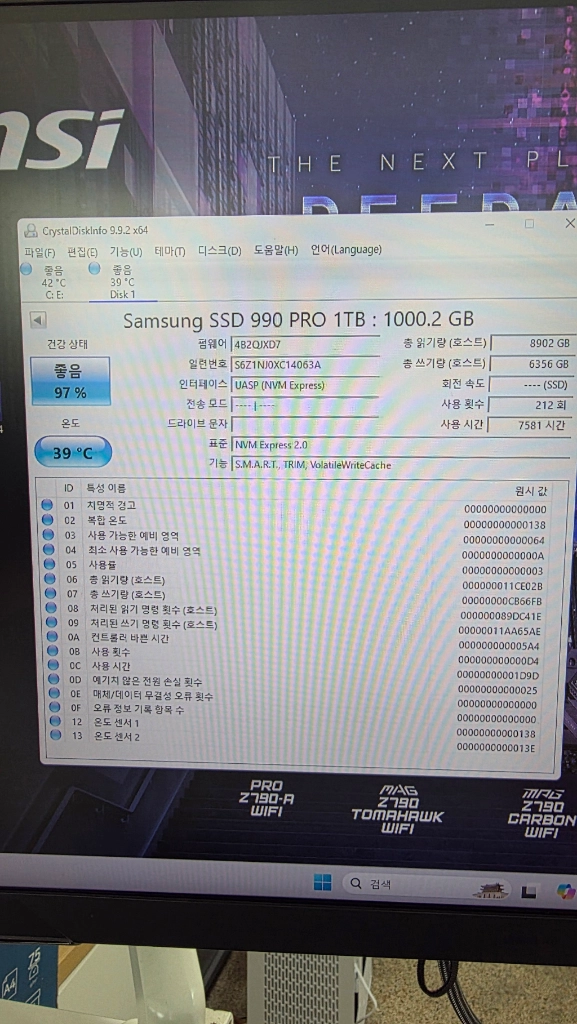The height and width of the screenshot is (1024, 577).
Task: Click the interface field UASP (NVM Express)
Action: point(305,385)
